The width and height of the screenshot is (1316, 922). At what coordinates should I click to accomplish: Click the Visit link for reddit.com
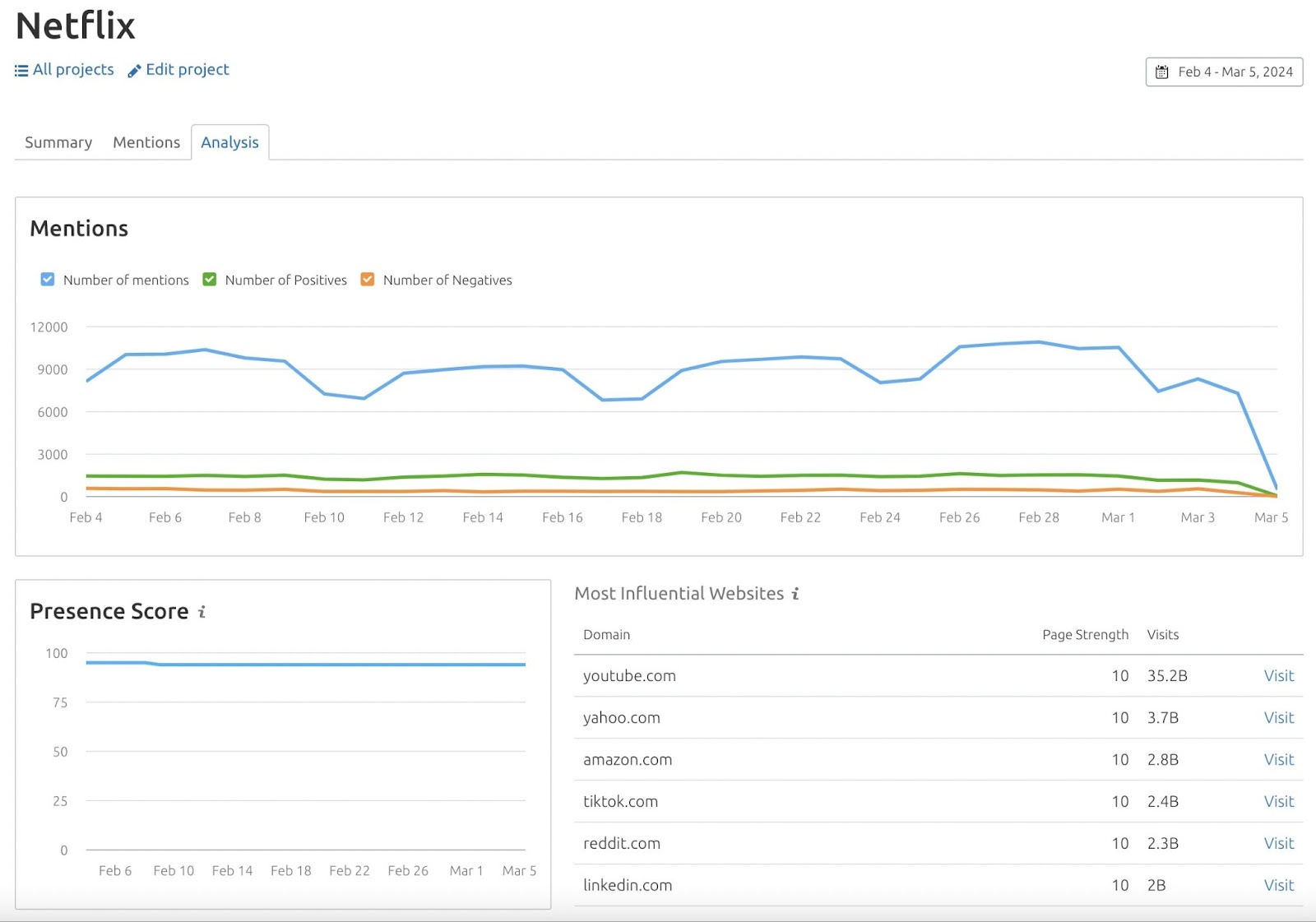[x=1278, y=843]
